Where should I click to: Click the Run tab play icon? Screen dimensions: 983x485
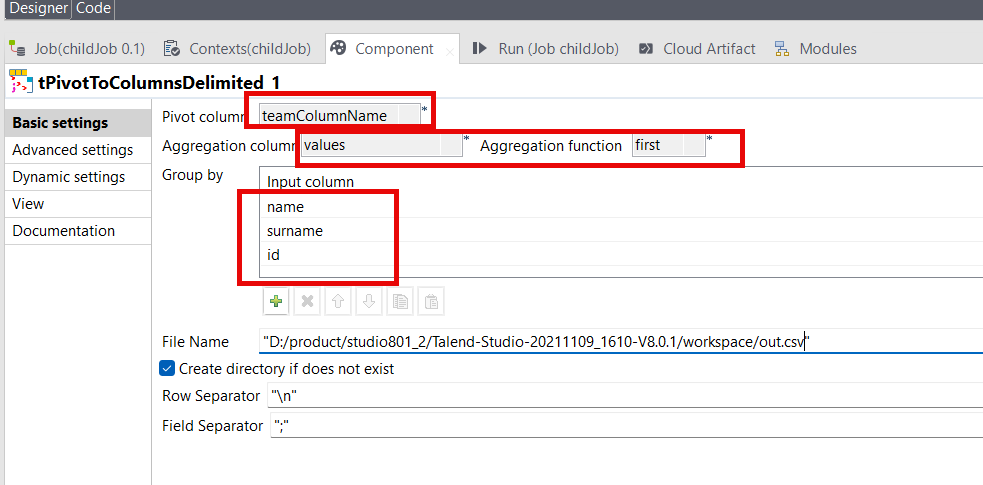(480, 48)
